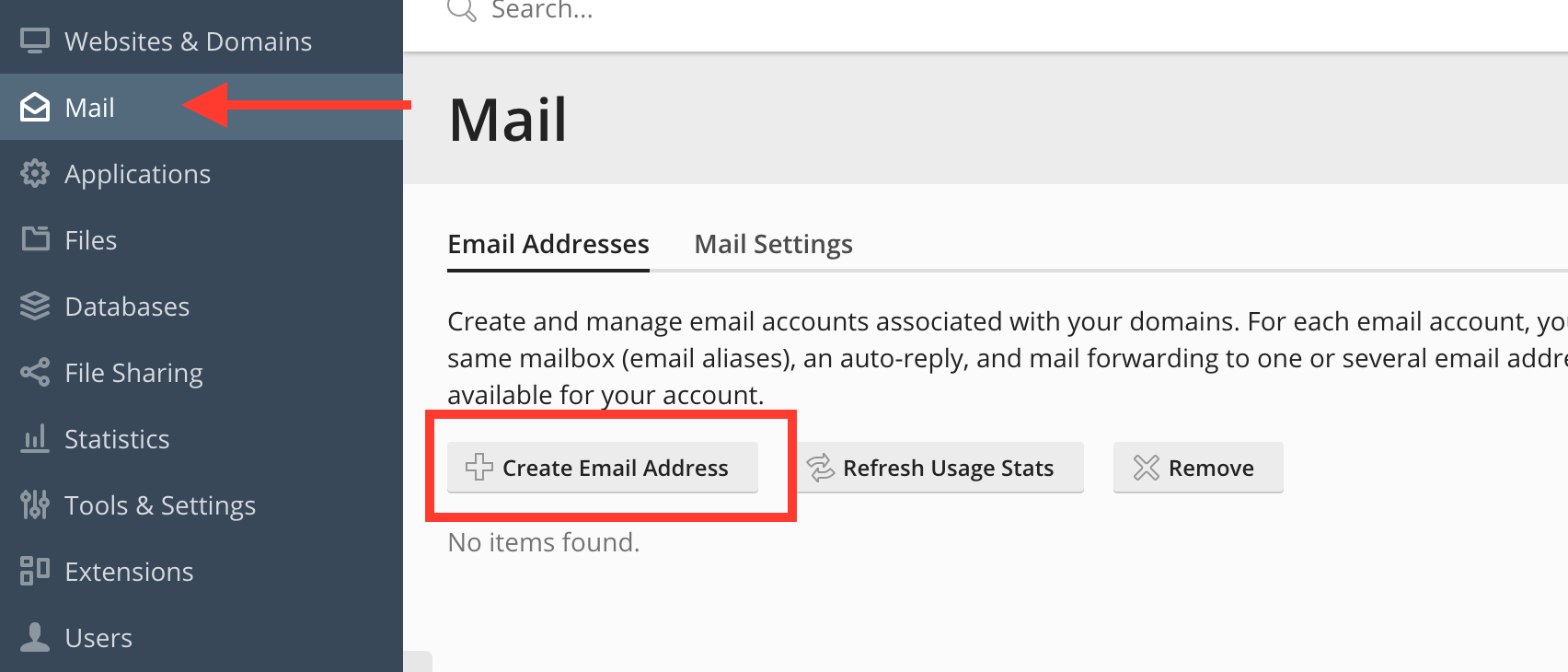This screenshot has height=672, width=1568.
Task: Click the Remove button
Action: [x=1198, y=468]
